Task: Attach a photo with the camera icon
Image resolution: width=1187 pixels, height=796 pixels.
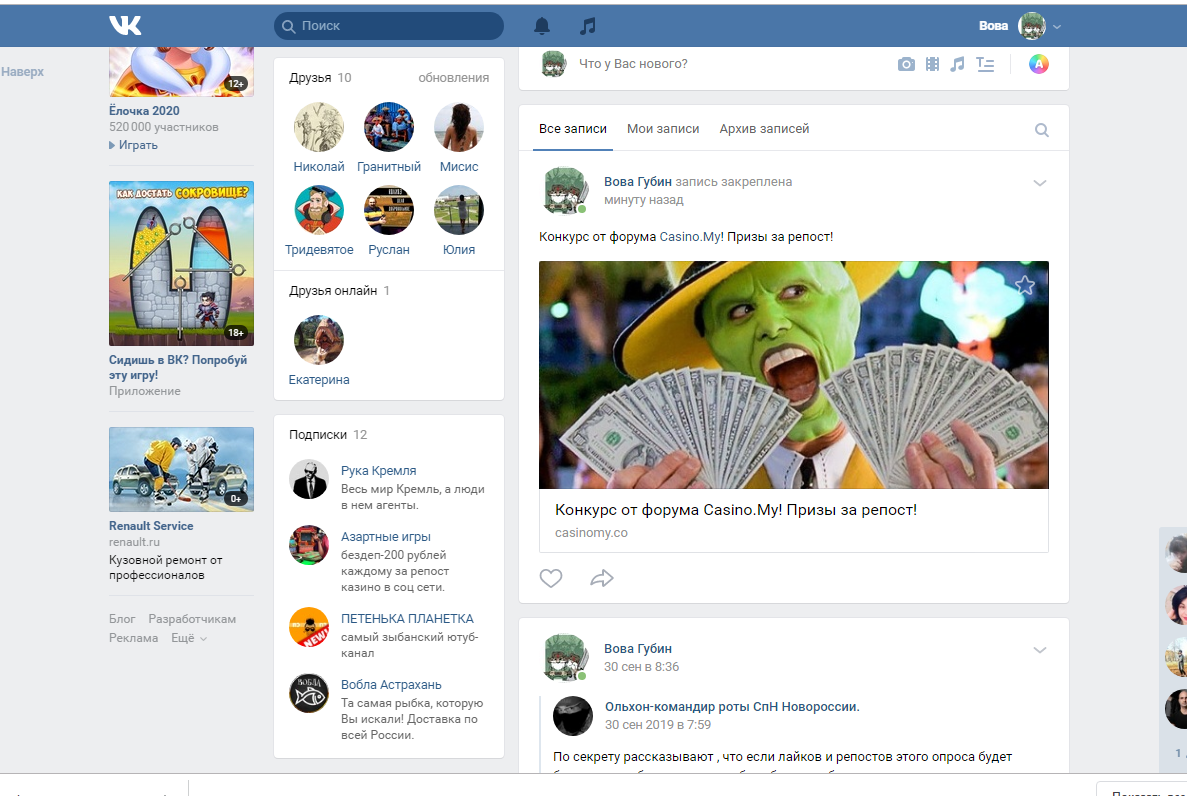Action: pyautogui.click(x=906, y=64)
